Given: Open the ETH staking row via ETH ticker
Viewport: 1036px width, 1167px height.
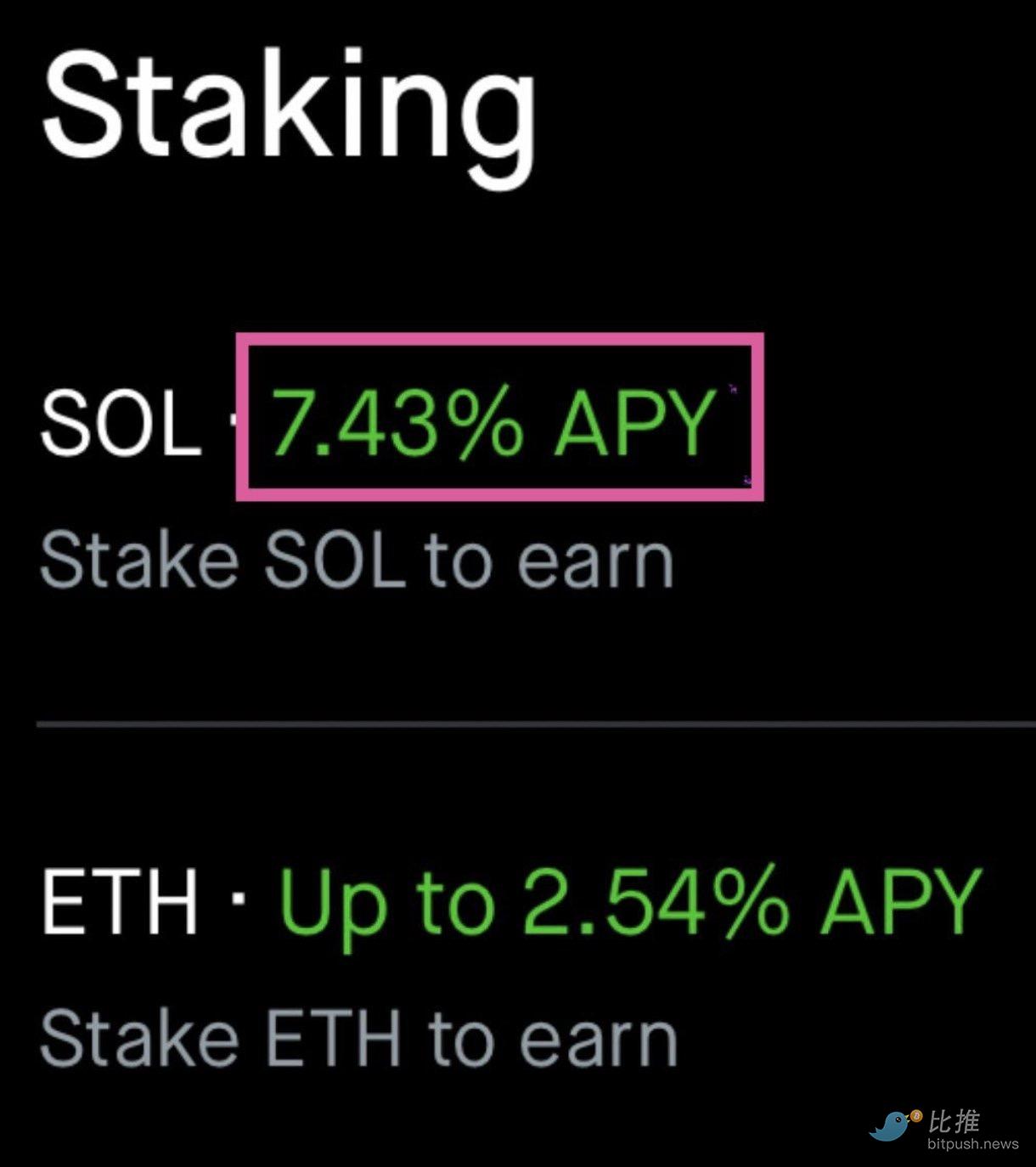Looking at the screenshot, I should (x=119, y=900).
